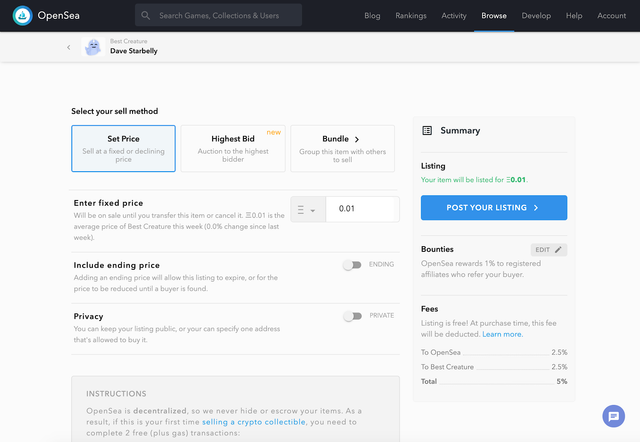Click the arrow on Post Your Listing
This screenshot has height=442, width=640.
click(536, 208)
